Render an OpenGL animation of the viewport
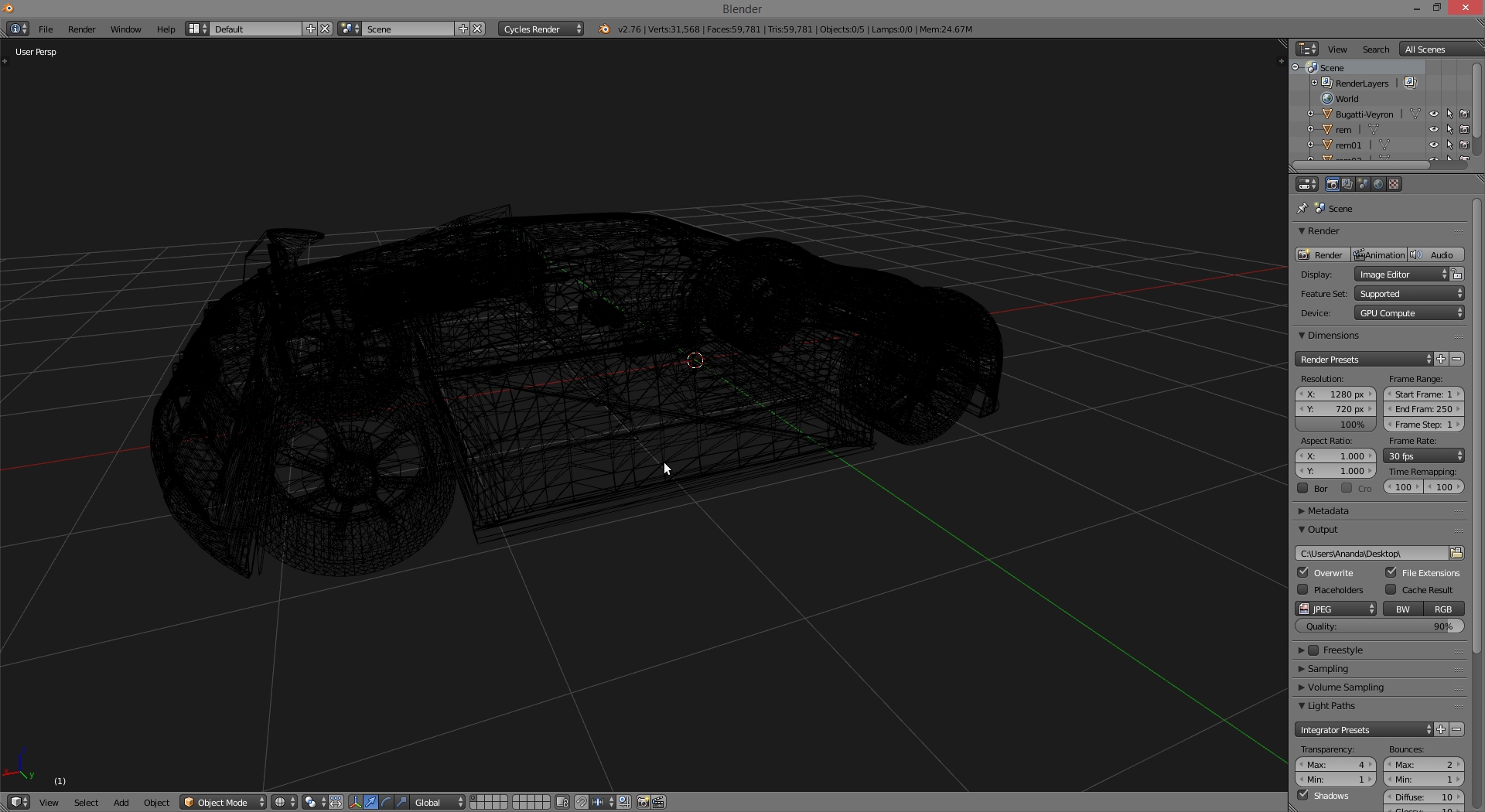This screenshot has height=812, width=1485. point(658,802)
